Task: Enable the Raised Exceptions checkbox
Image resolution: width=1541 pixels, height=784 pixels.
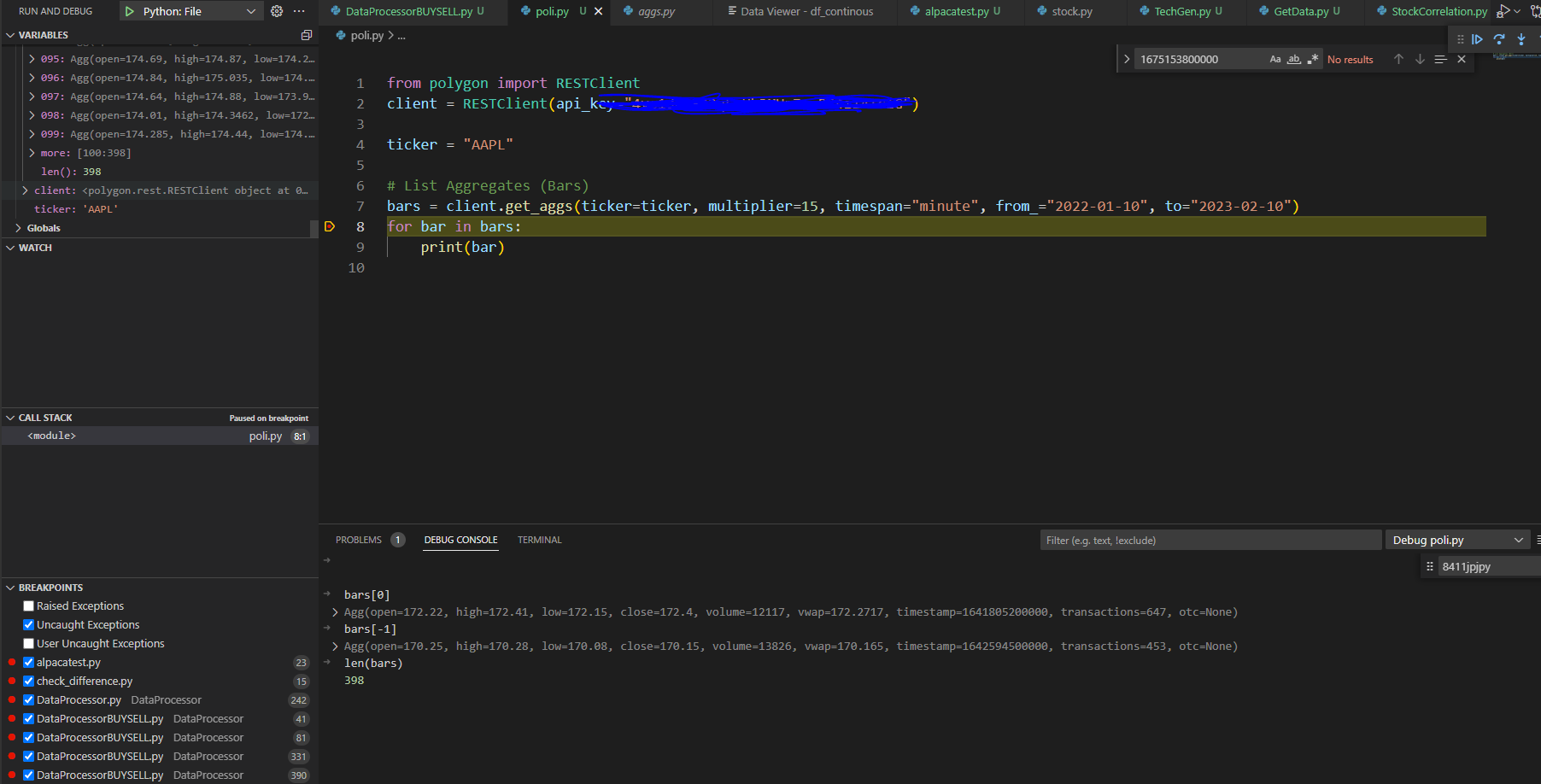Action: pos(29,606)
